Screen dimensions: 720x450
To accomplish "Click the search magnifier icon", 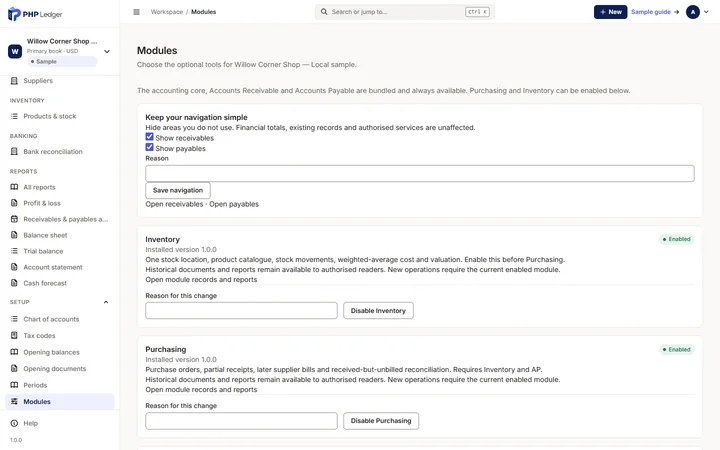I will tap(324, 12).
